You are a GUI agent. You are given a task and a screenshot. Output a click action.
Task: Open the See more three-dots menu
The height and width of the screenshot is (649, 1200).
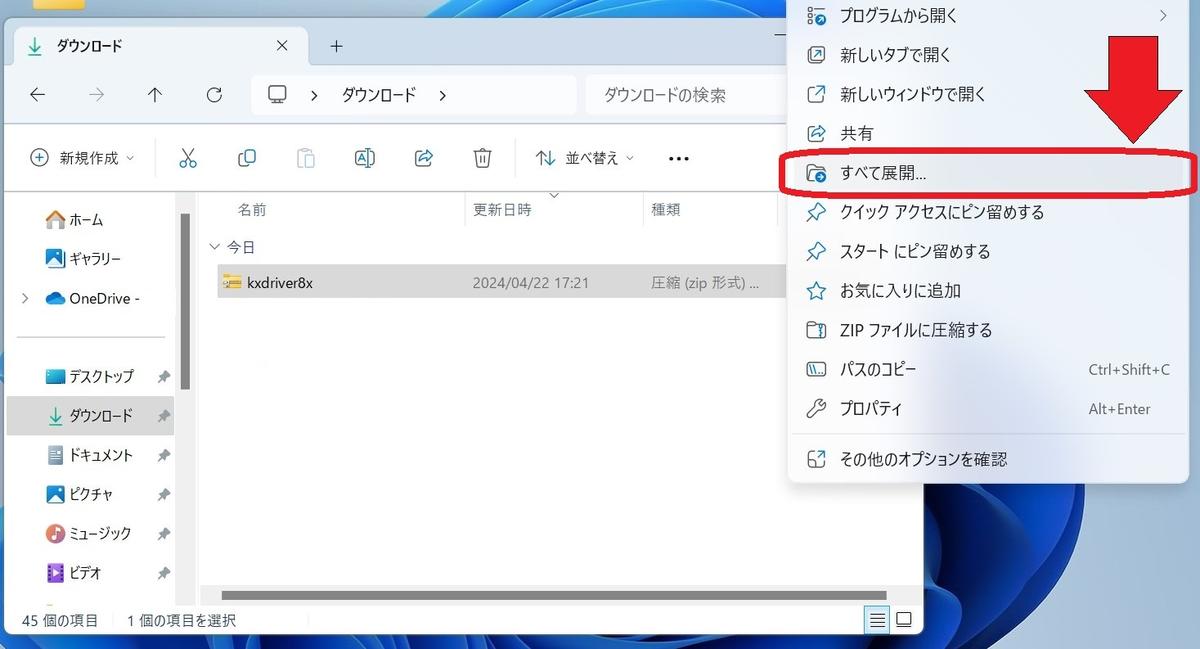(679, 158)
